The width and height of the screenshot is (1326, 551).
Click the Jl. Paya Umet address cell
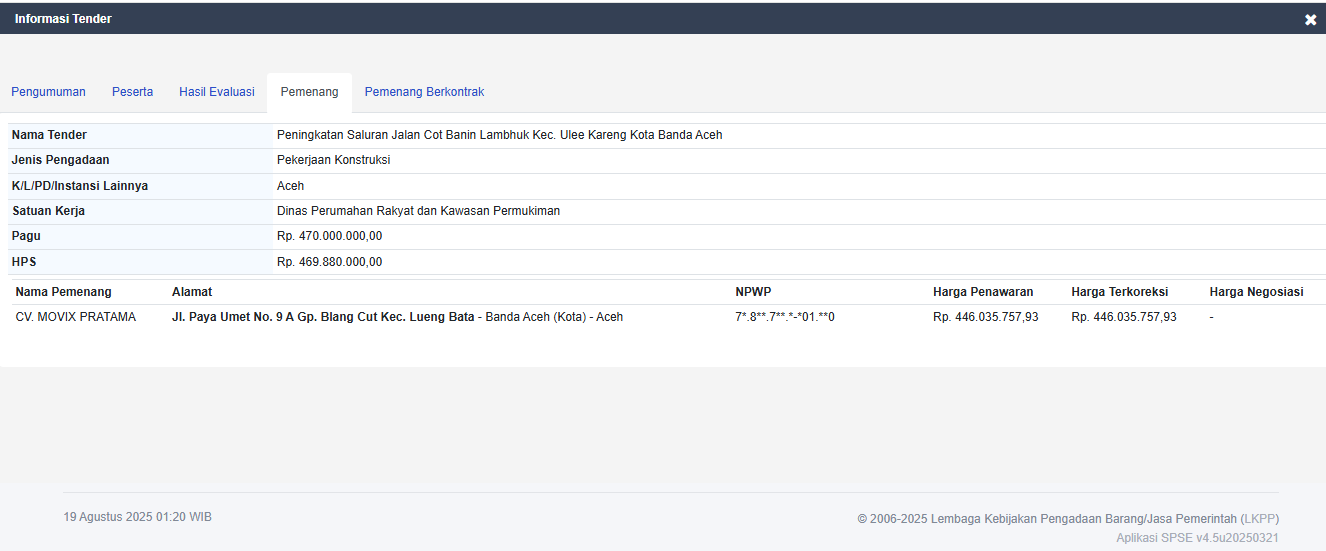pos(397,317)
